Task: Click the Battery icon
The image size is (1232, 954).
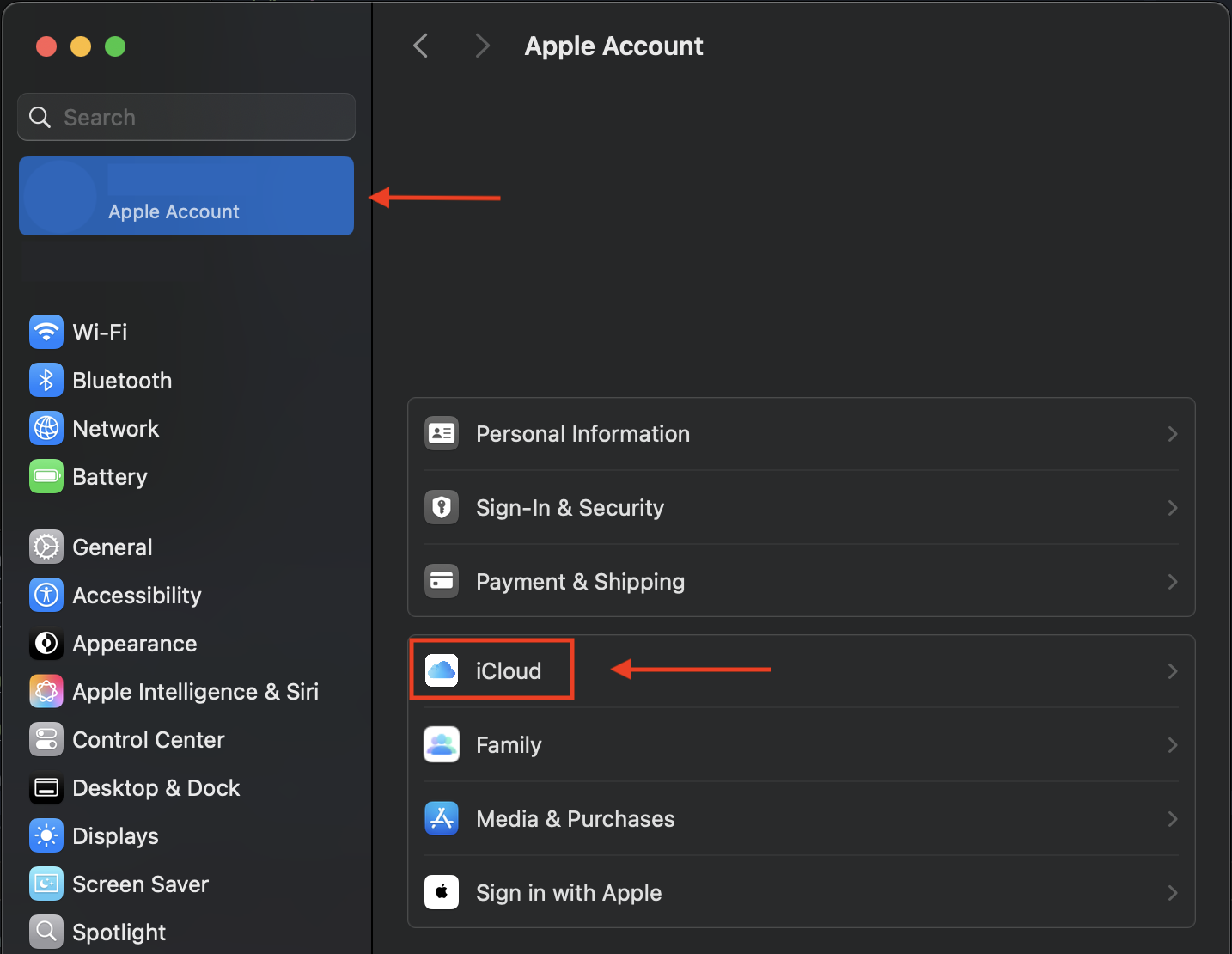Action: [46, 476]
